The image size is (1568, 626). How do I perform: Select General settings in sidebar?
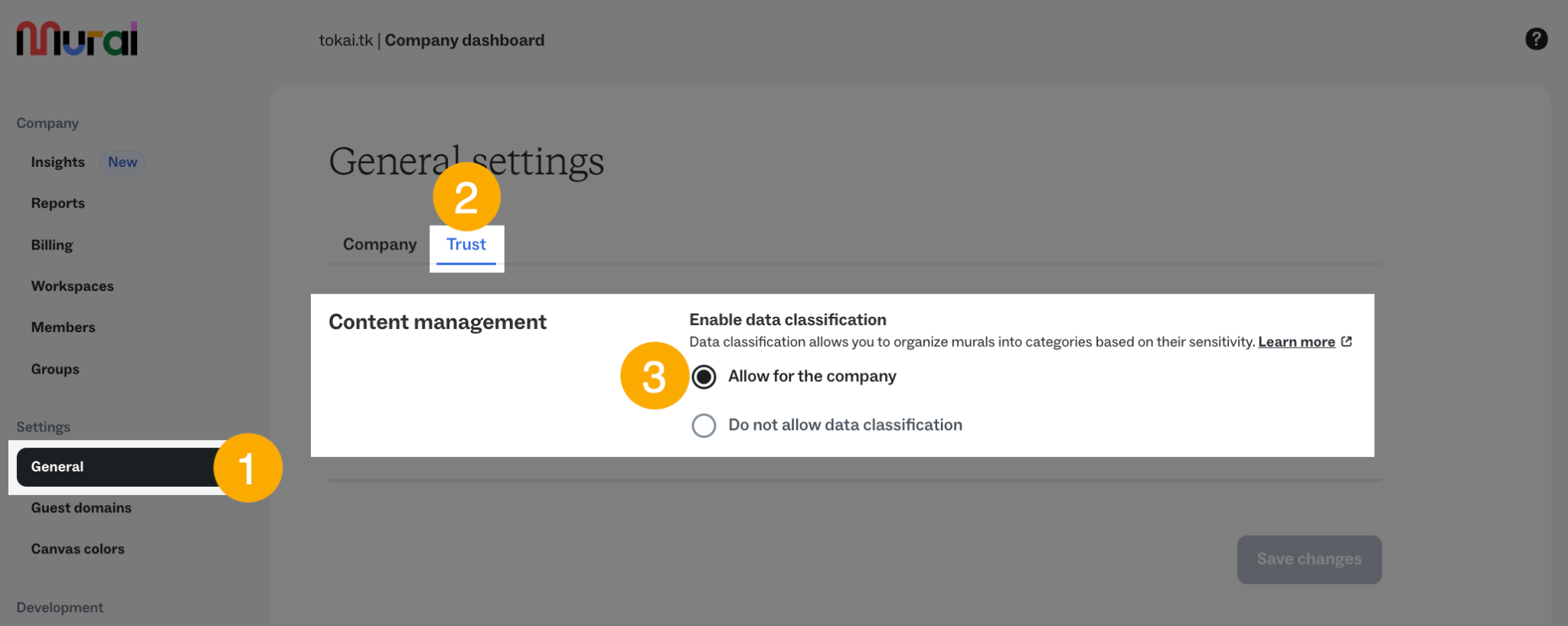[122, 467]
